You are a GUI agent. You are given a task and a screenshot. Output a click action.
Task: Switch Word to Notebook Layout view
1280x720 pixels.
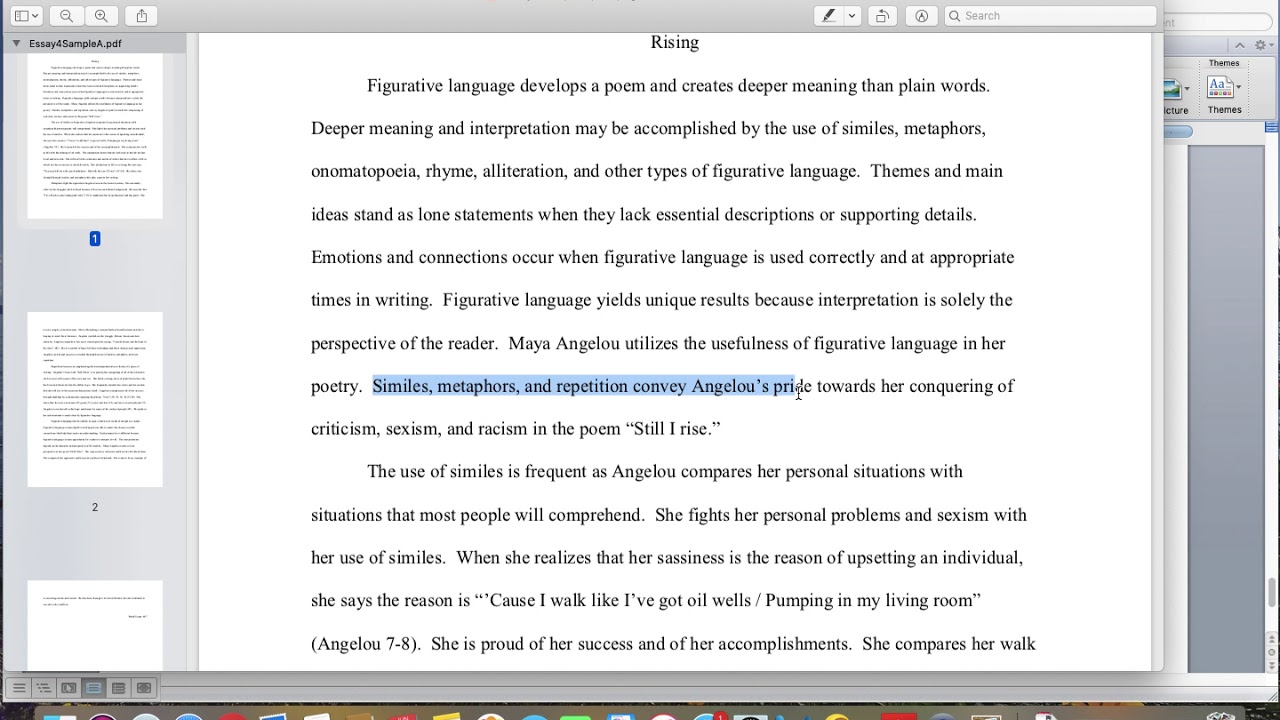coord(118,688)
